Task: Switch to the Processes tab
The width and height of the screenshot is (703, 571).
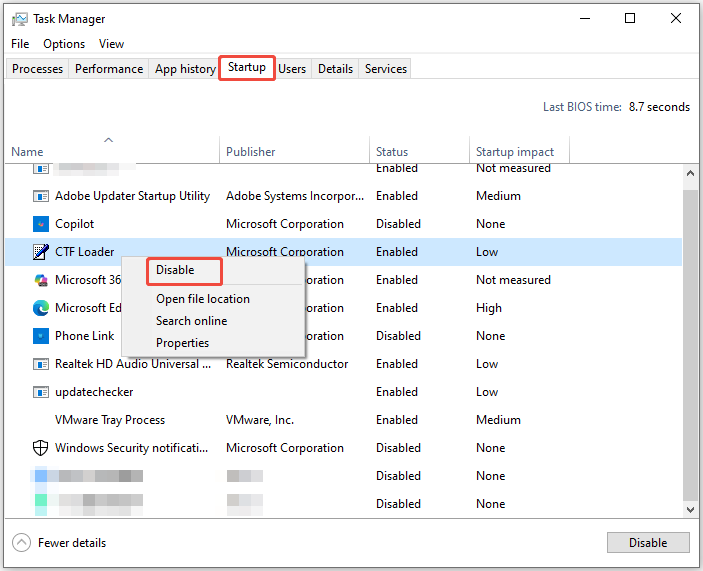Action: click(x=37, y=69)
